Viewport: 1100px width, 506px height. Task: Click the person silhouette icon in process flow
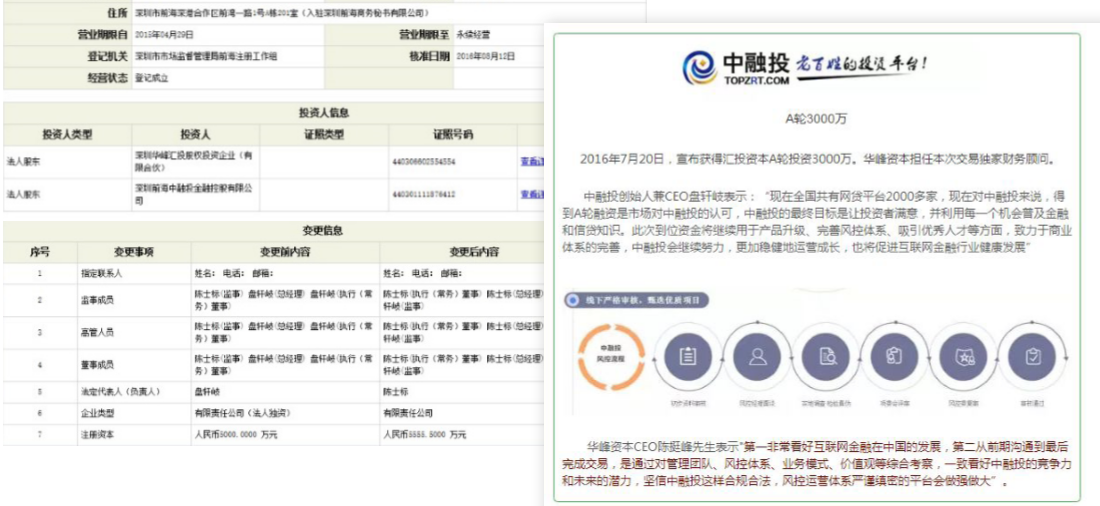758,357
